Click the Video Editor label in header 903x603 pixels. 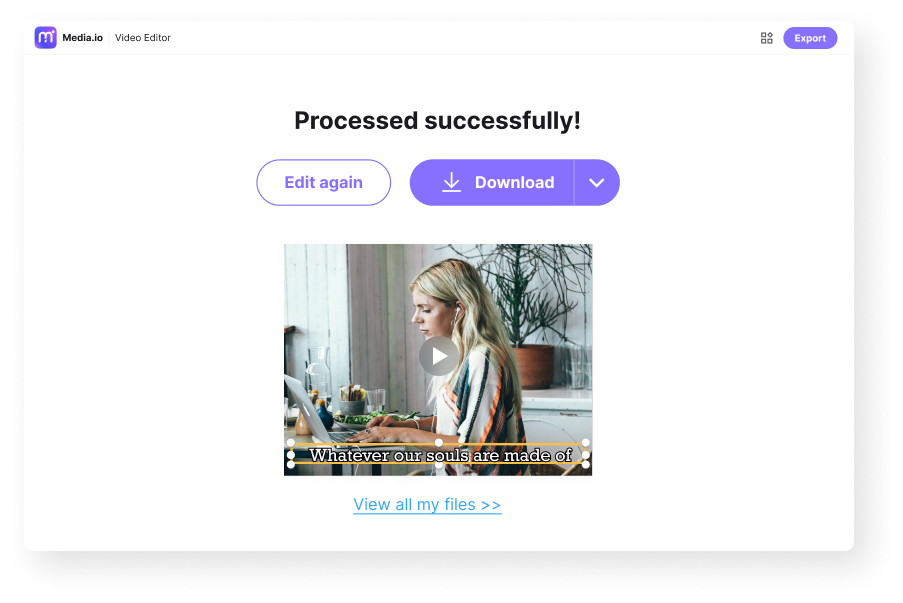143,38
